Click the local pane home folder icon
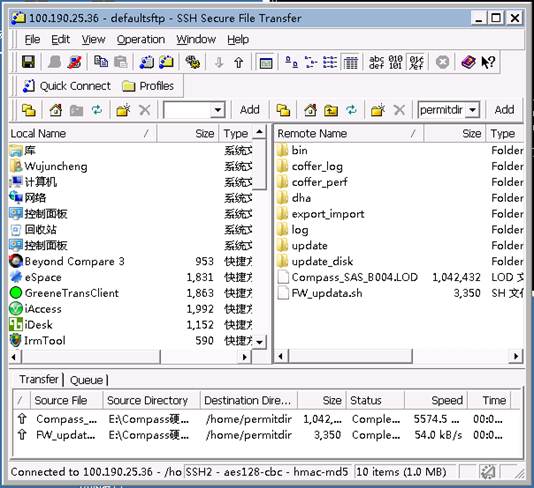 (56, 110)
